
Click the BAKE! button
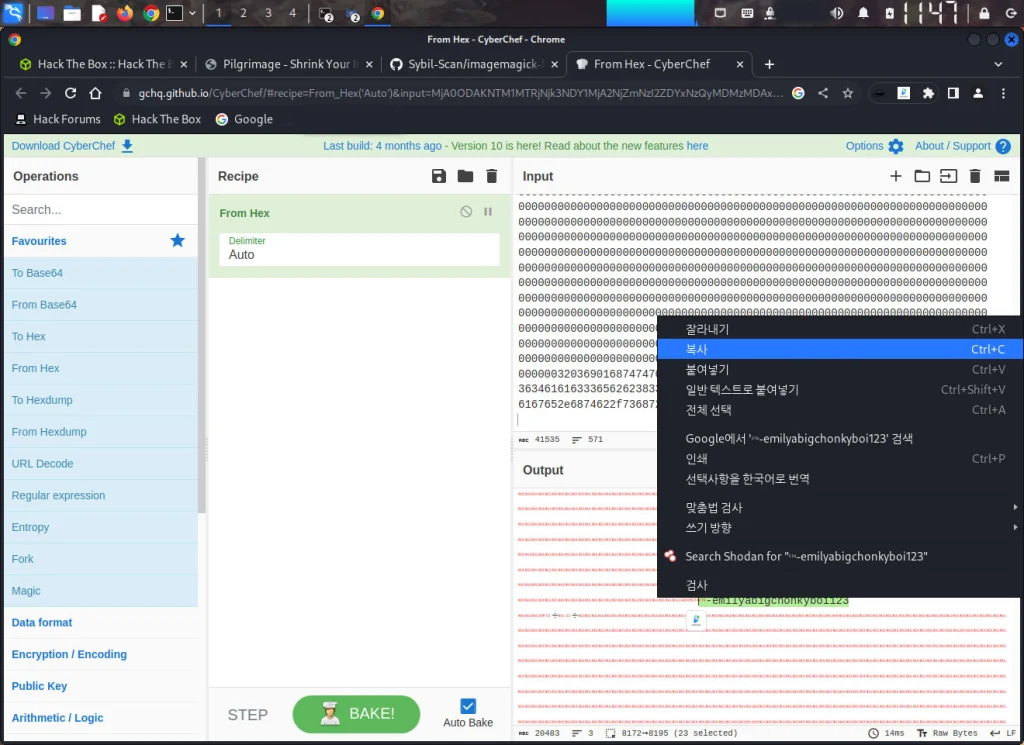click(356, 714)
